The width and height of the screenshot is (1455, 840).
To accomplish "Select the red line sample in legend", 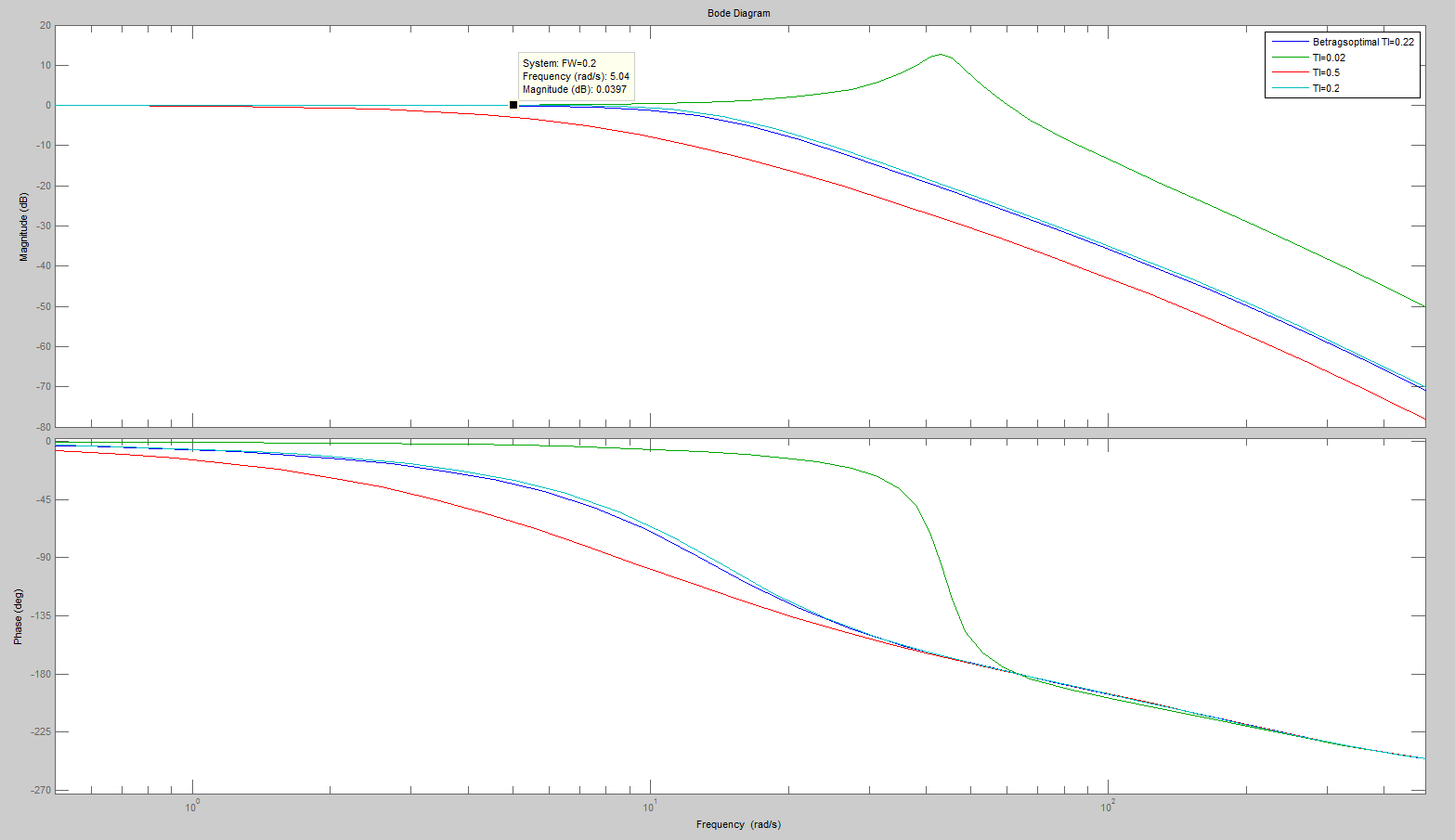I will click(x=1289, y=72).
